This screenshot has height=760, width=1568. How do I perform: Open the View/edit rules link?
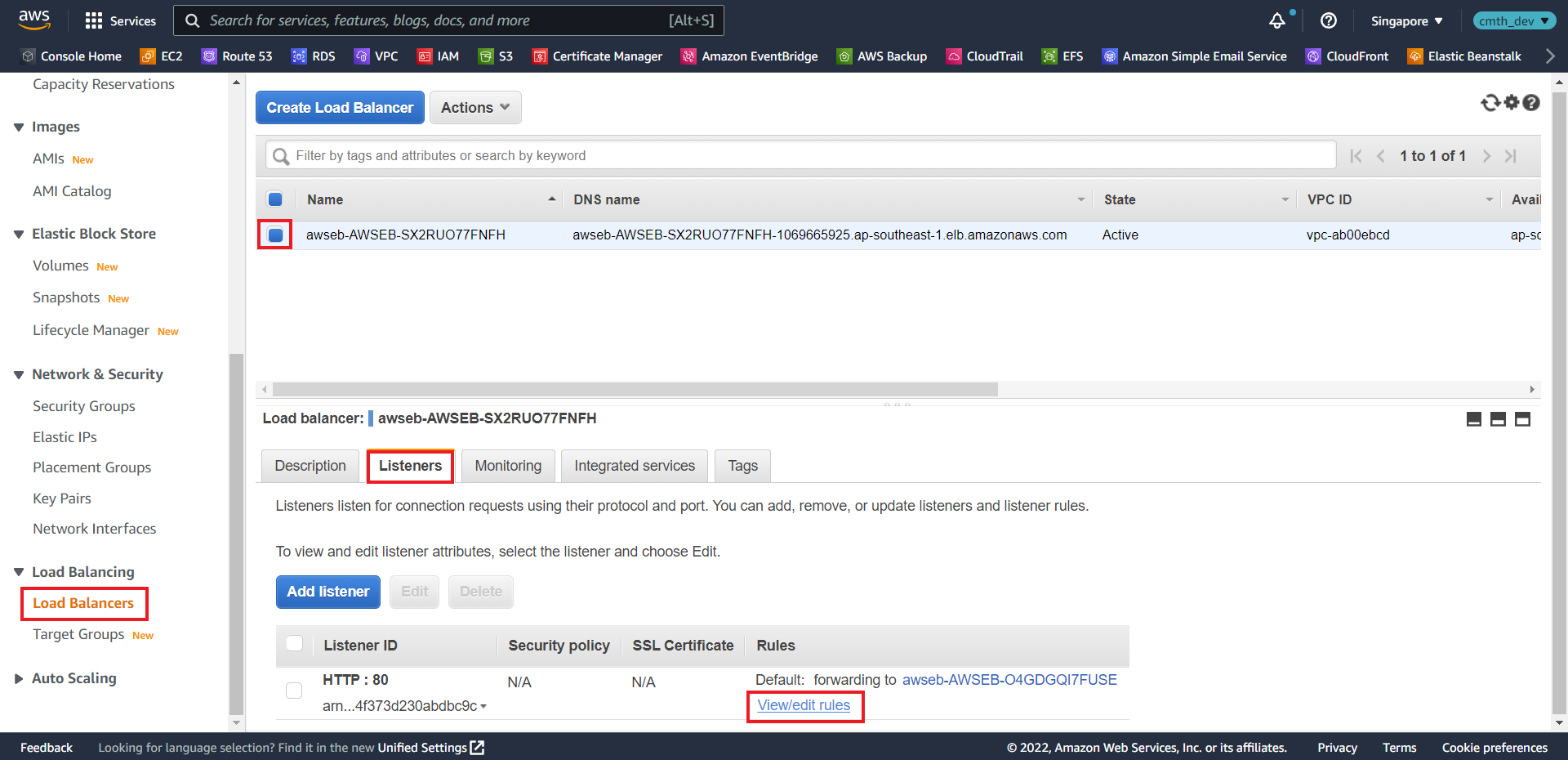(804, 705)
